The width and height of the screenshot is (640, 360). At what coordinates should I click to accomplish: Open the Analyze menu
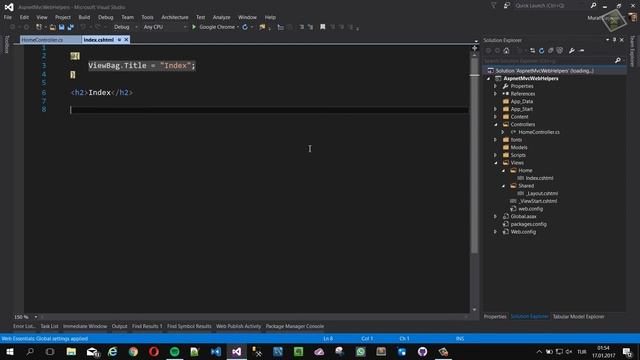(x=222, y=17)
